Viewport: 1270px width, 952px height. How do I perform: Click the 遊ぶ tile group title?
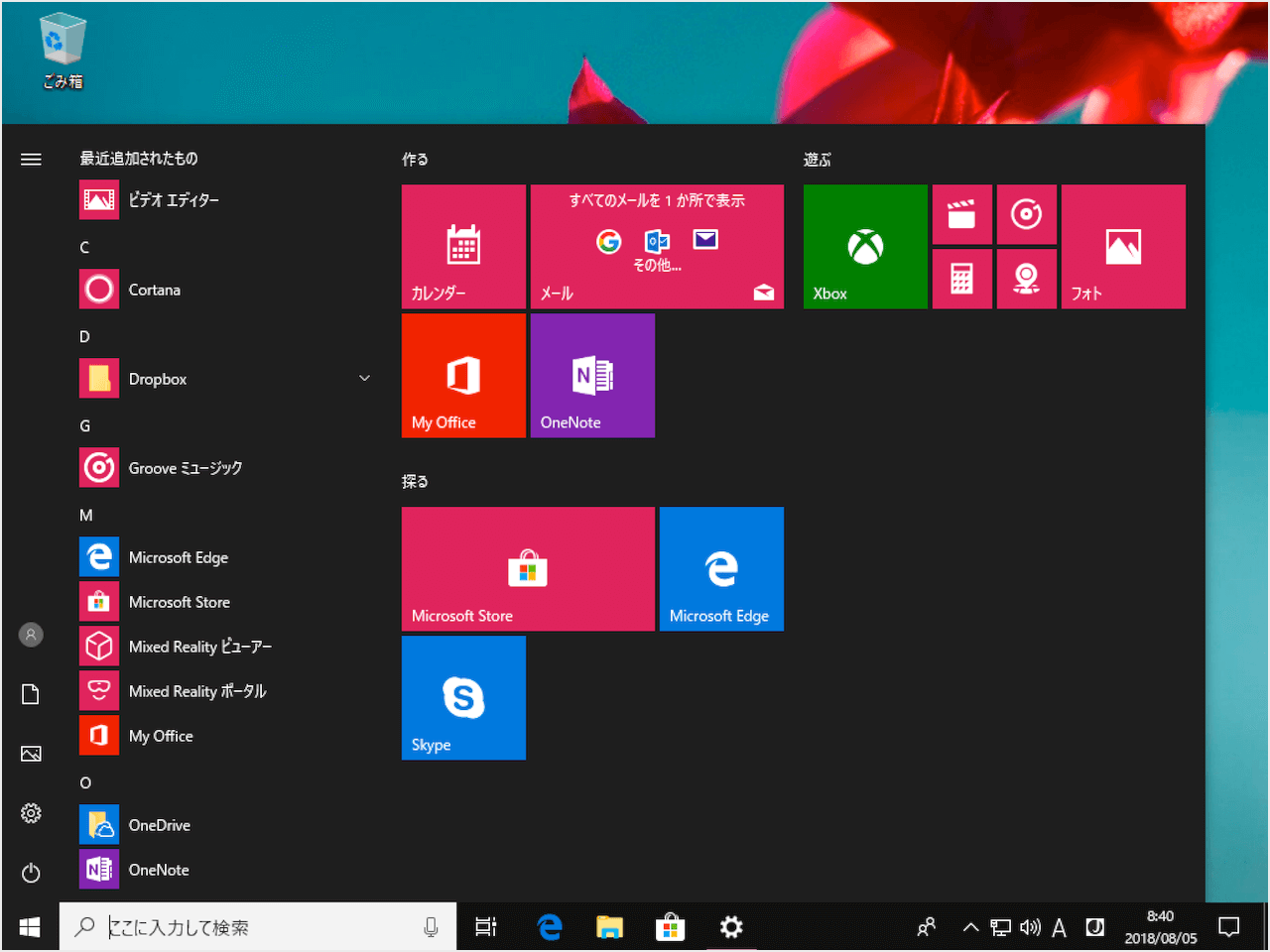(x=818, y=159)
